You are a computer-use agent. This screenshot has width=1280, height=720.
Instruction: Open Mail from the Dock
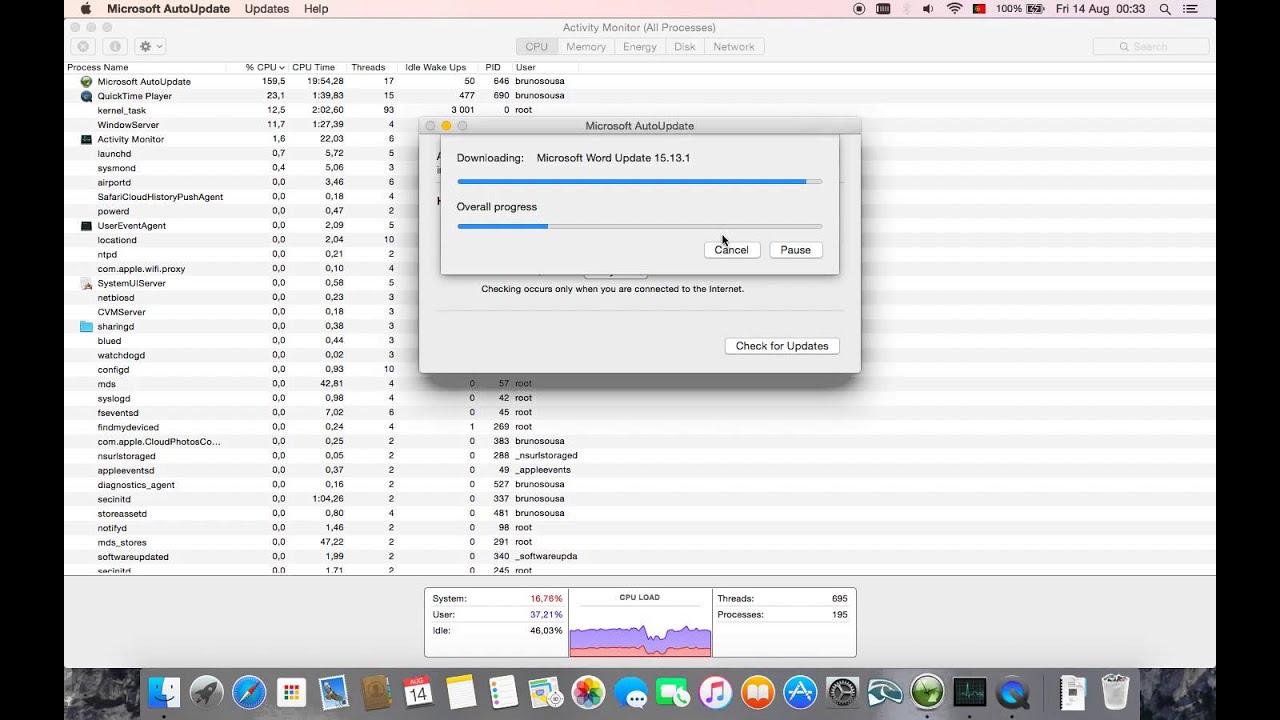tap(333, 692)
